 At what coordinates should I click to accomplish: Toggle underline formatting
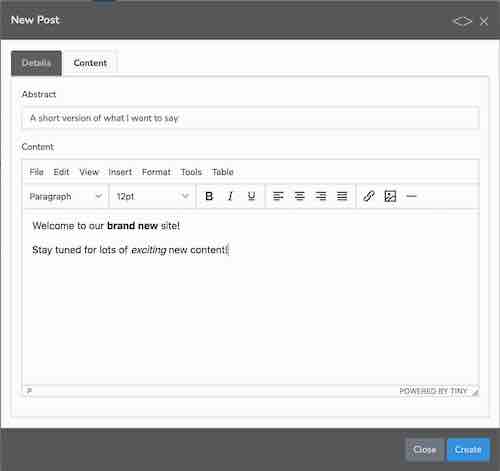tap(251, 196)
